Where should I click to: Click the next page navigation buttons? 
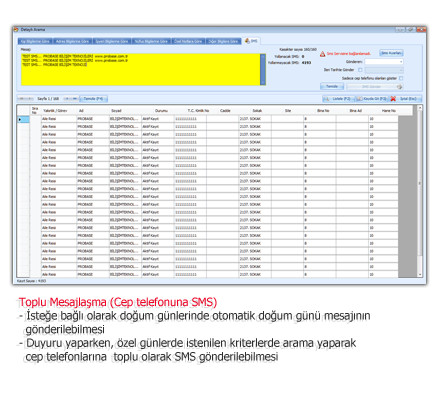tap(71, 99)
